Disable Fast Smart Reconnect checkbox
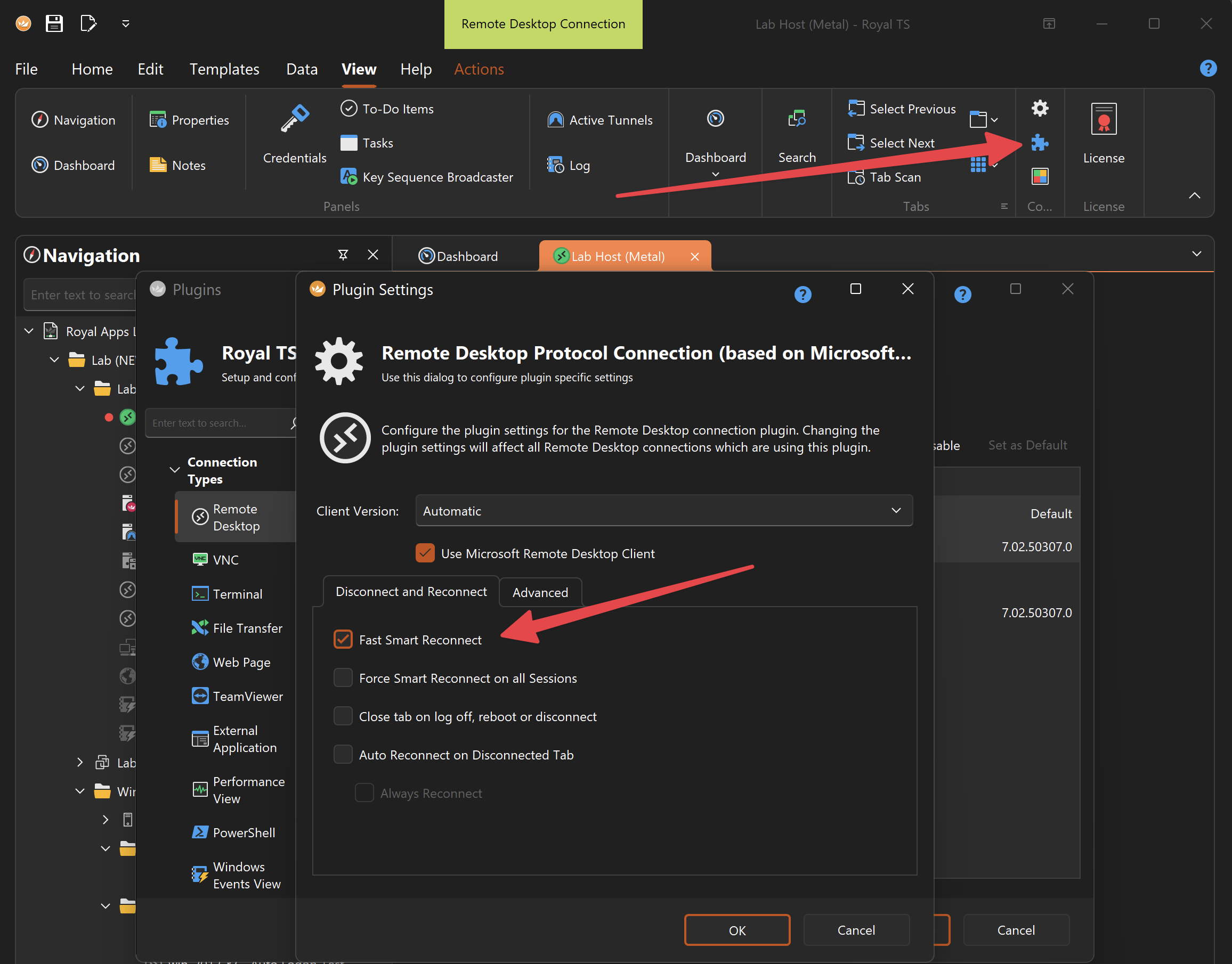 coord(343,640)
